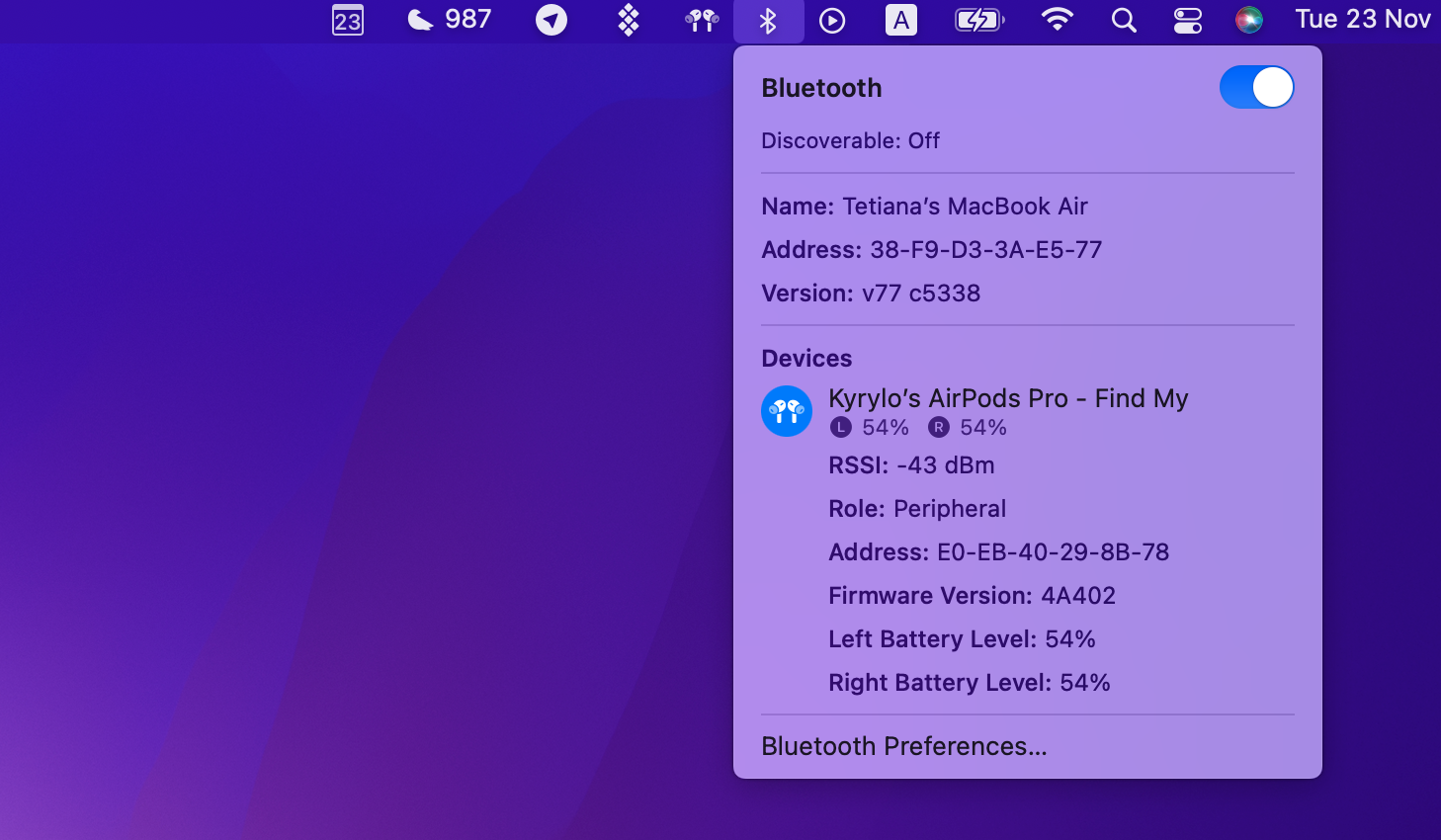Click the playback circle menu bar icon
1441x840 pixels.
(832, 20)
